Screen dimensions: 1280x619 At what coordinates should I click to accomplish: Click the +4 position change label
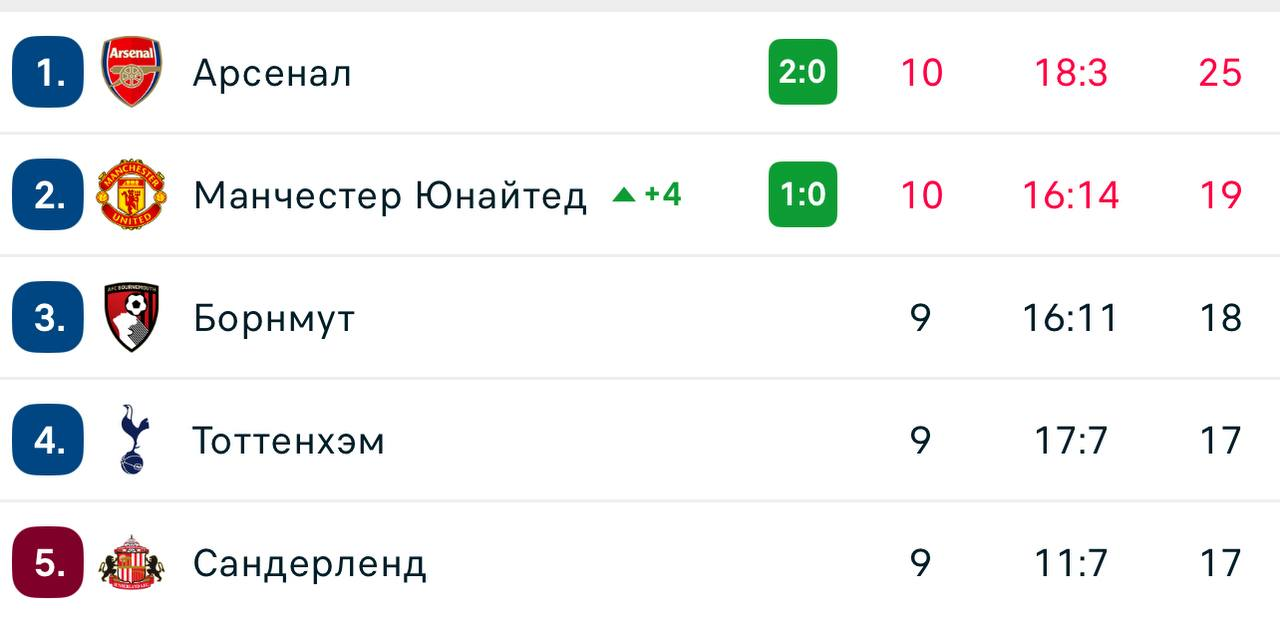click(x=662, y=194)
